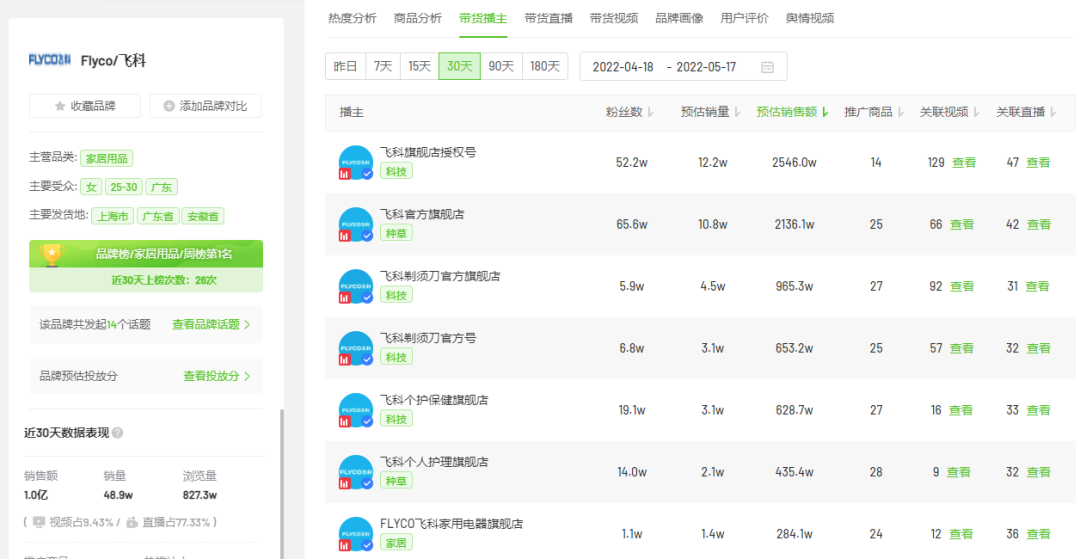Click the star icon in 收藏品牌

point(60,106)
